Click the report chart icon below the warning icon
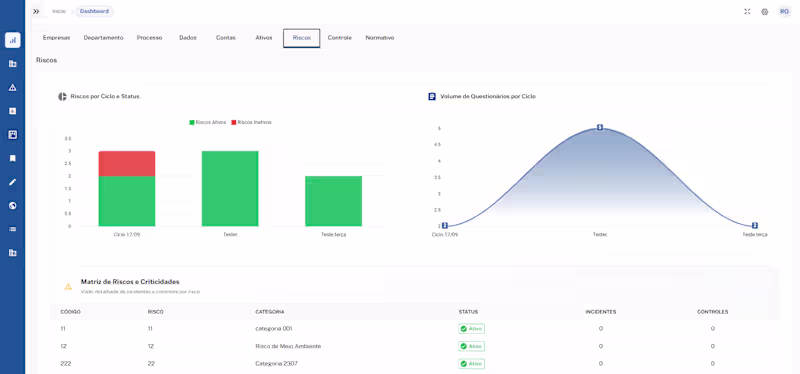This screenshot has width=800, height=374. [x=13, y=111]
